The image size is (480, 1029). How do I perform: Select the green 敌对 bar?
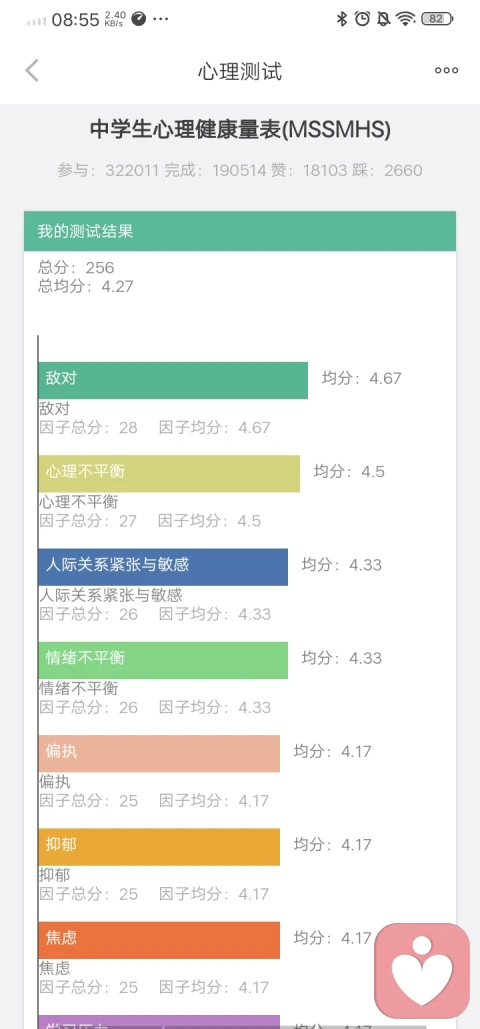coord(173,380)
